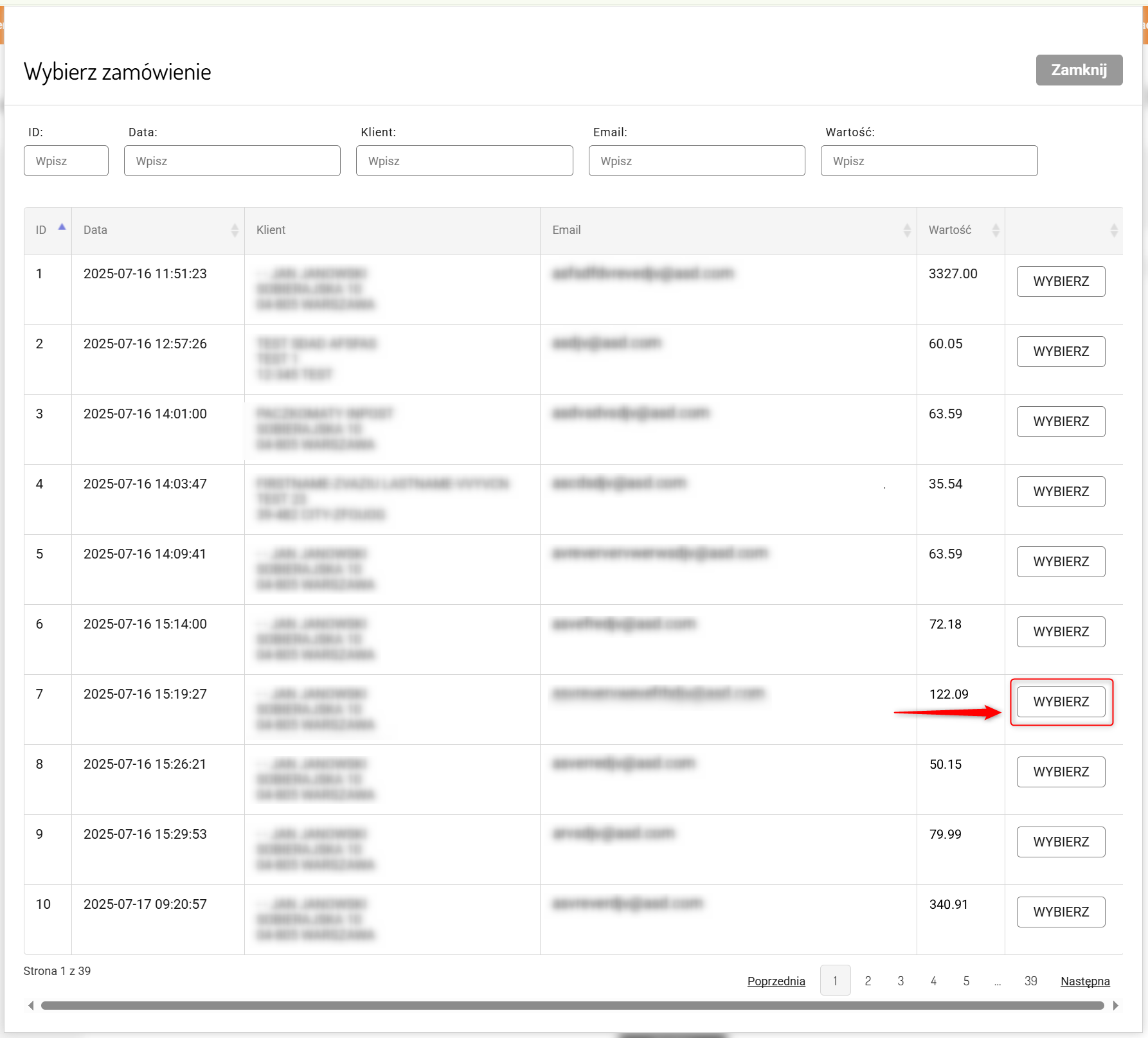
Task: Pick order 10 WYBIERZ button
Action: click(x=1061, y=912)
